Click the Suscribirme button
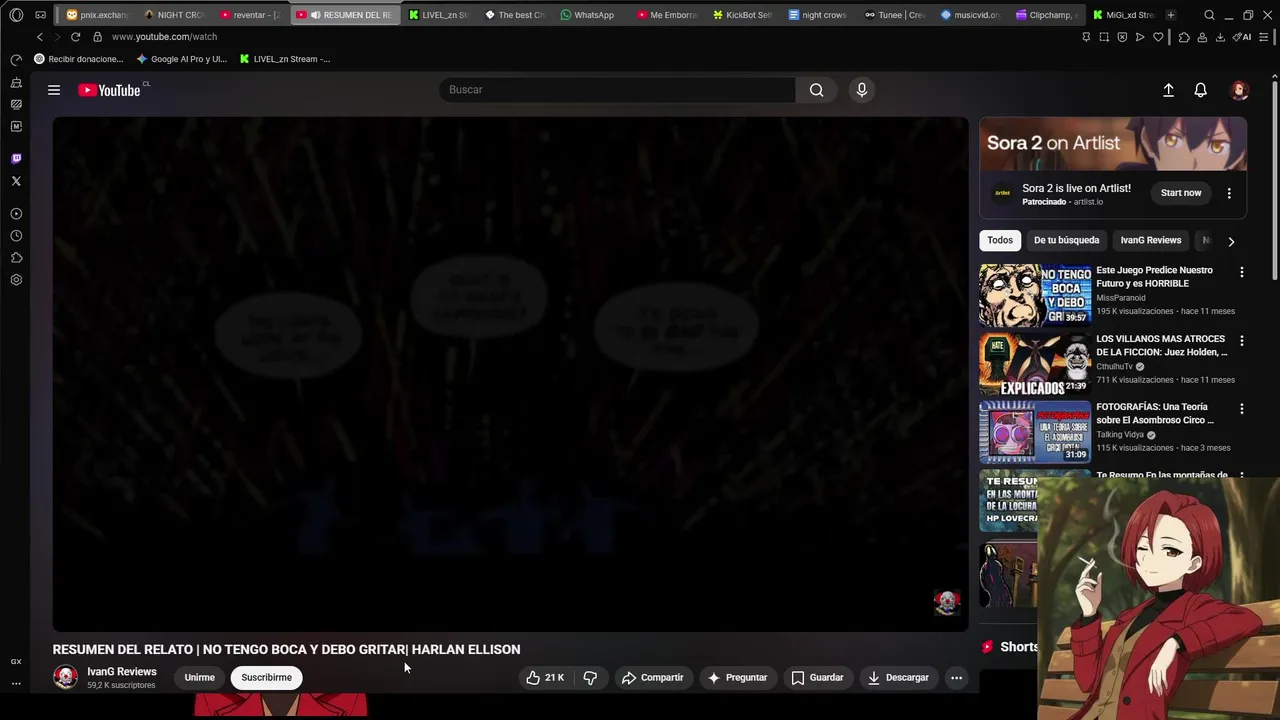Screen dimensions: 1280x720 pos(266,678)
